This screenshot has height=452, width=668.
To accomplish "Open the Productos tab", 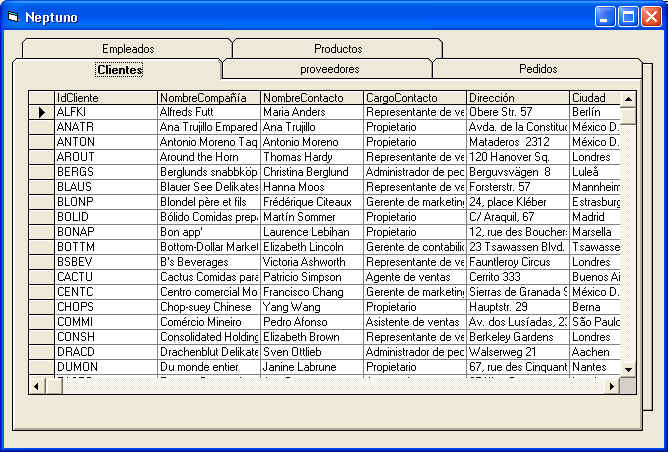I will point(337,48).
